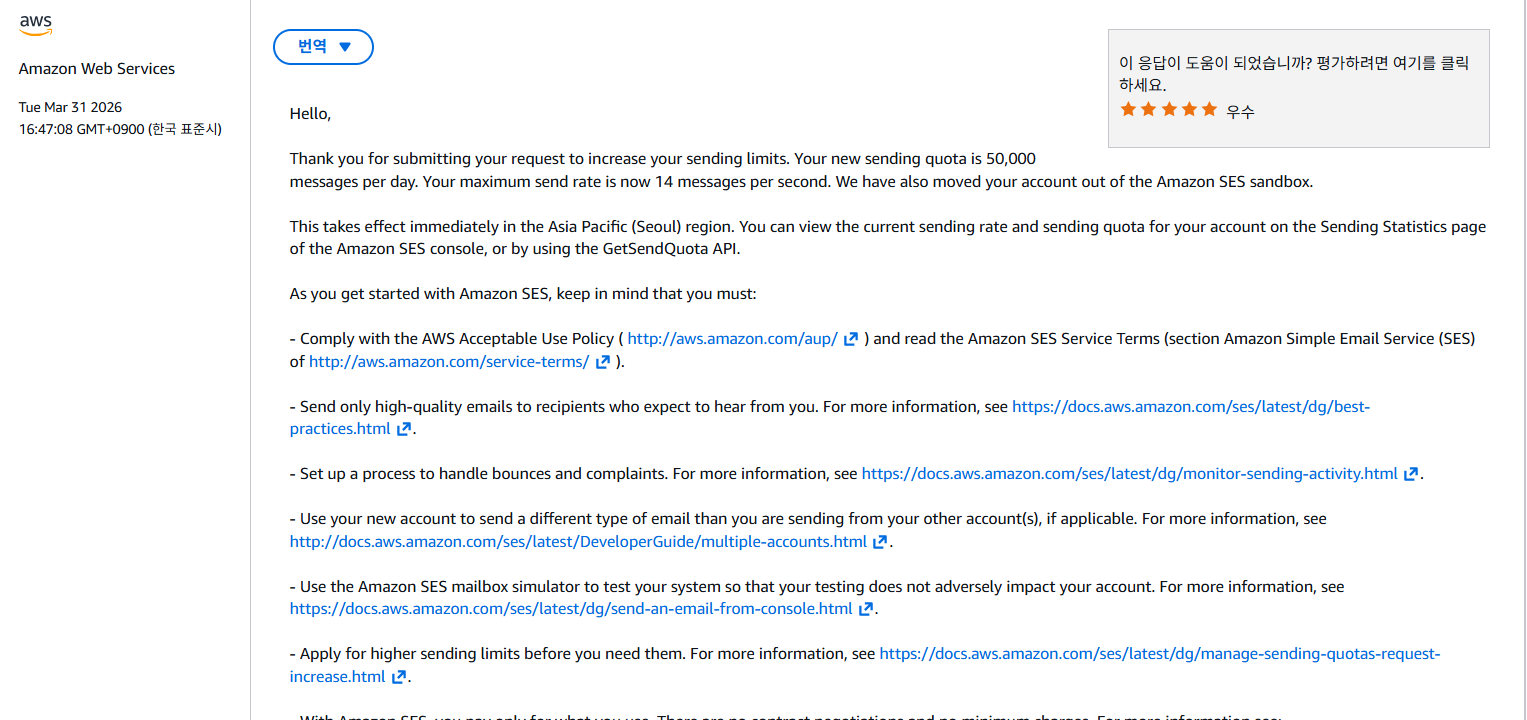Click the 16:47:08 GMT+0900 timestamp
The image size is (1527, 720).
click(x=120, y=129)
